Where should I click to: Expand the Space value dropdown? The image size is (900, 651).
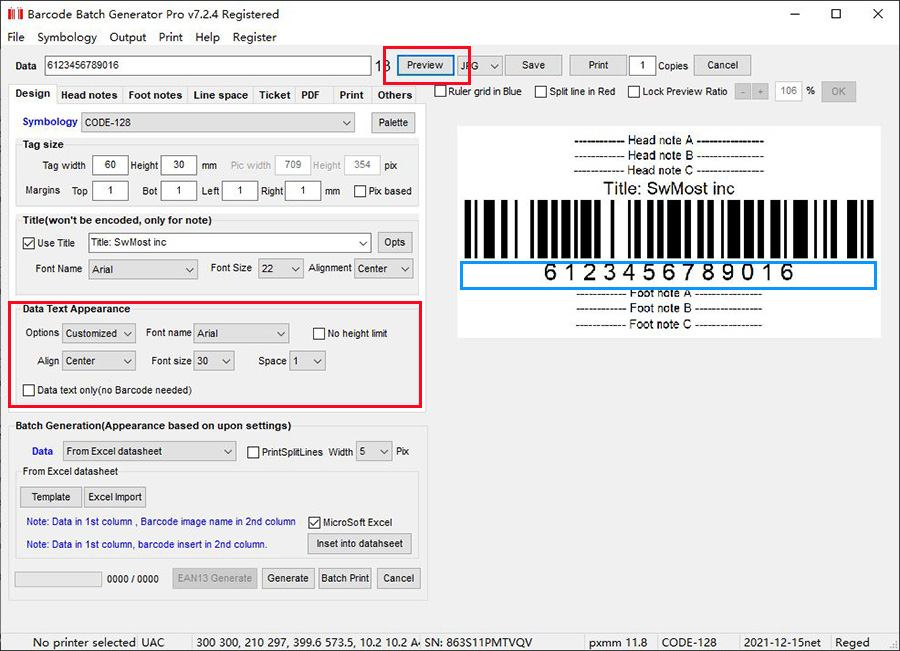[x=307, y=361]
